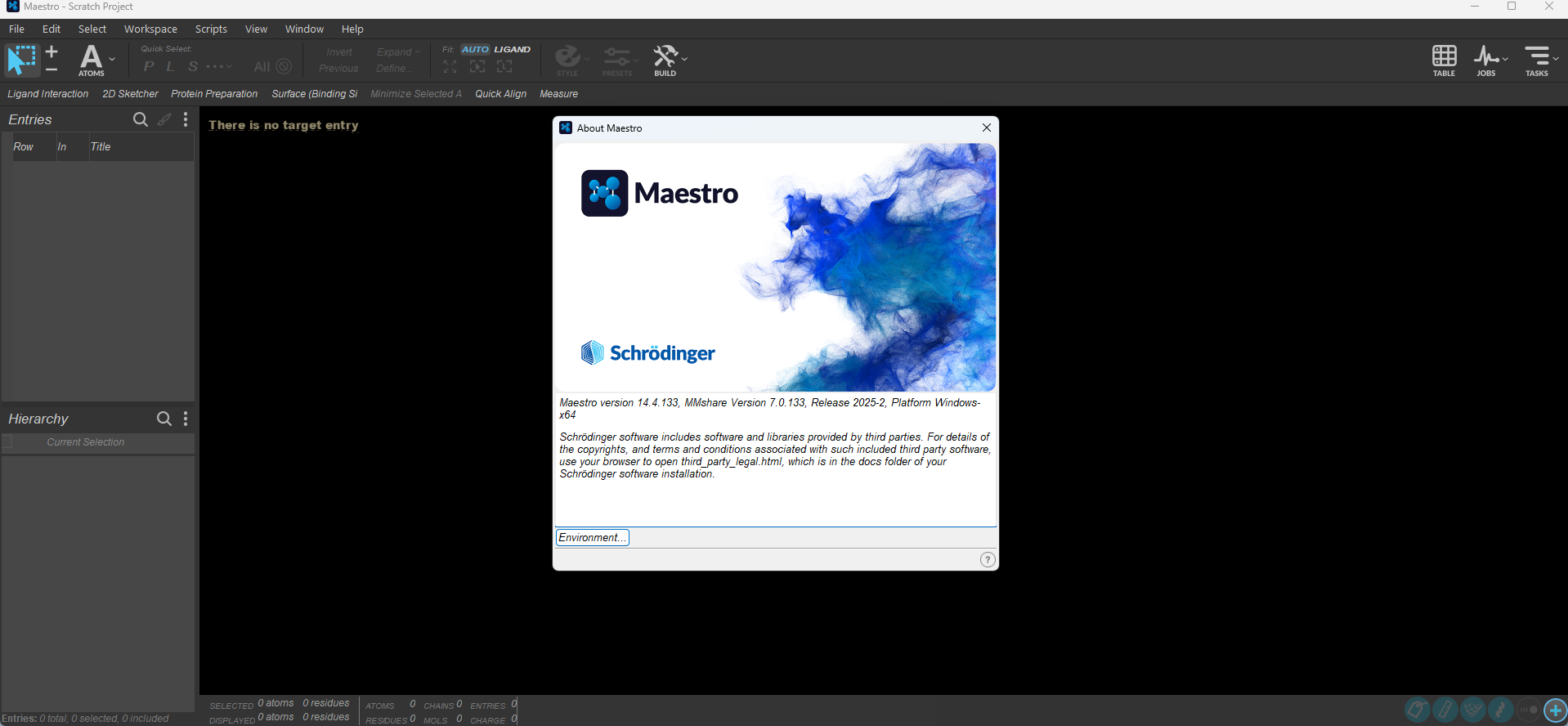Open the project Table panel
Image resolution: width=1568 pixels, height=726 pixels.
pyautogui.click(x=1444, y=60)
